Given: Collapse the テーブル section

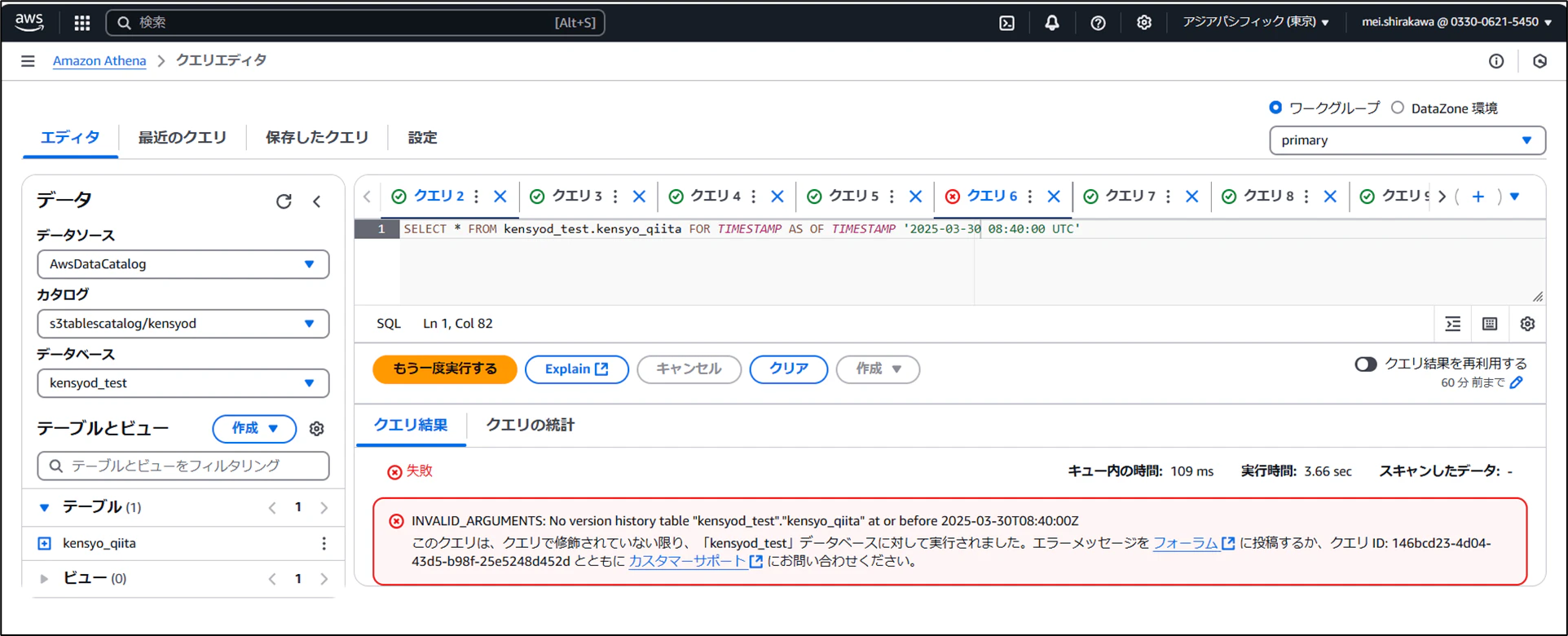Looking at the screenshot, I should click(x=44, y=507).
